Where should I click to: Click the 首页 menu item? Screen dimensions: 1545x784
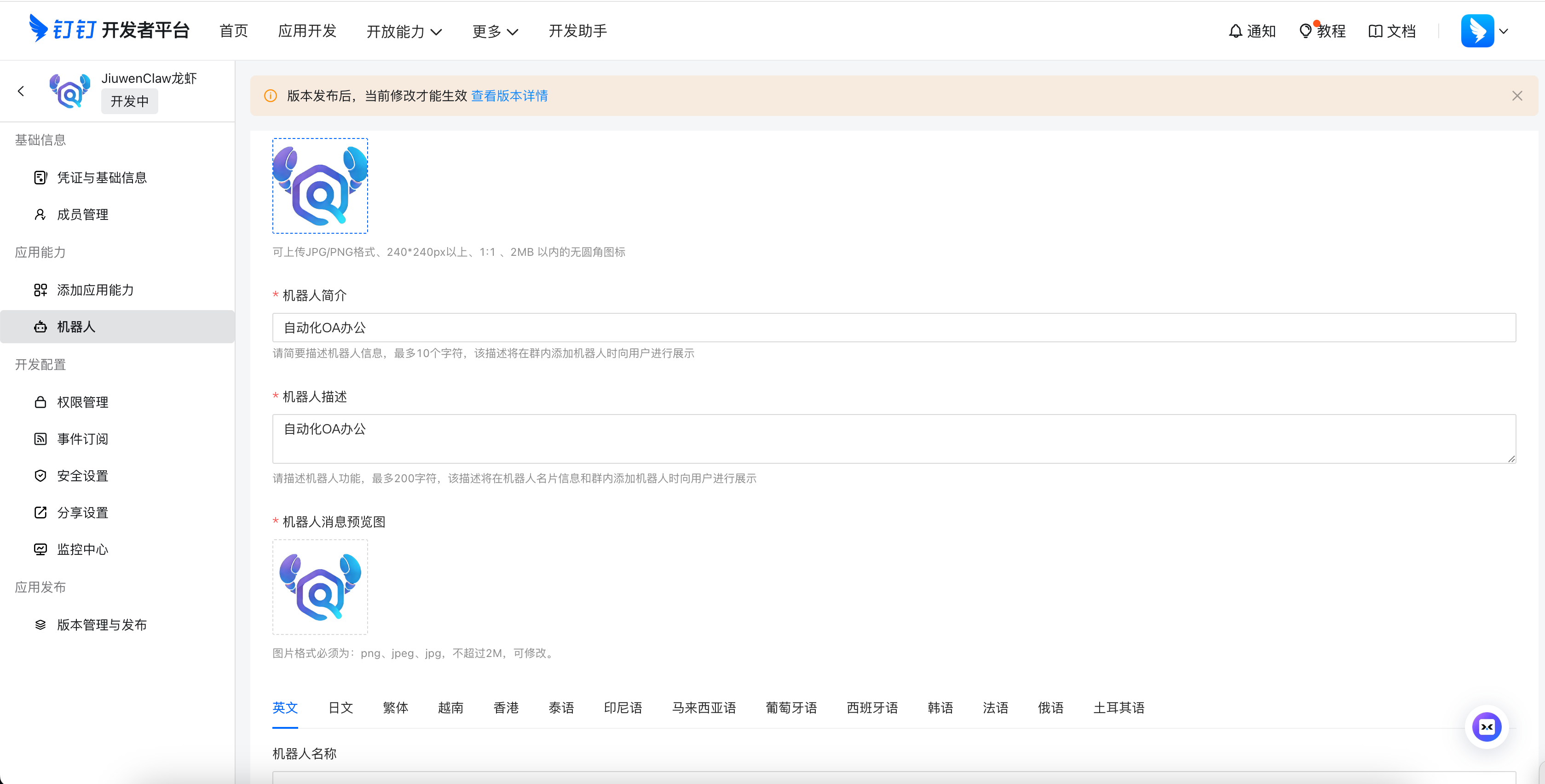(233, 31)
